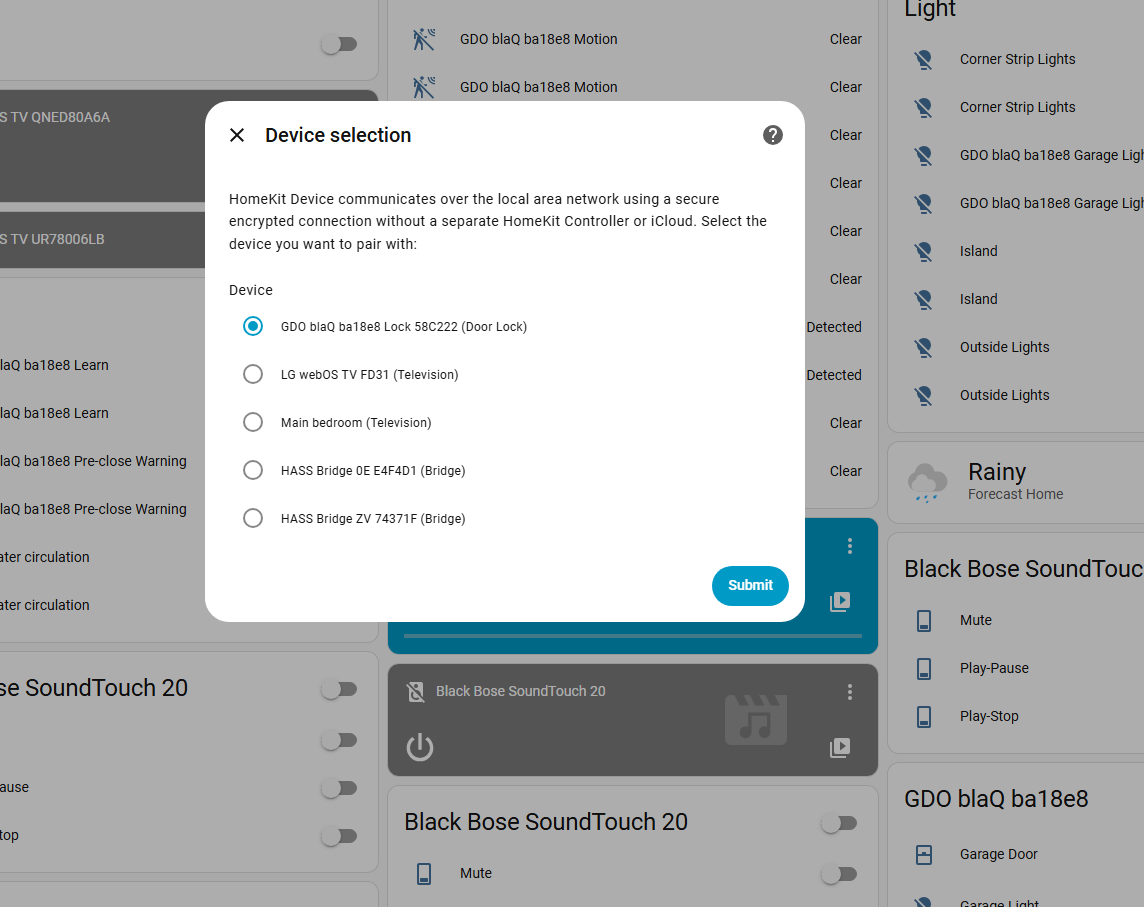Click the Garage Door icon in GDO blaQ card
The image size is (1144, 907).
[924, 854]
